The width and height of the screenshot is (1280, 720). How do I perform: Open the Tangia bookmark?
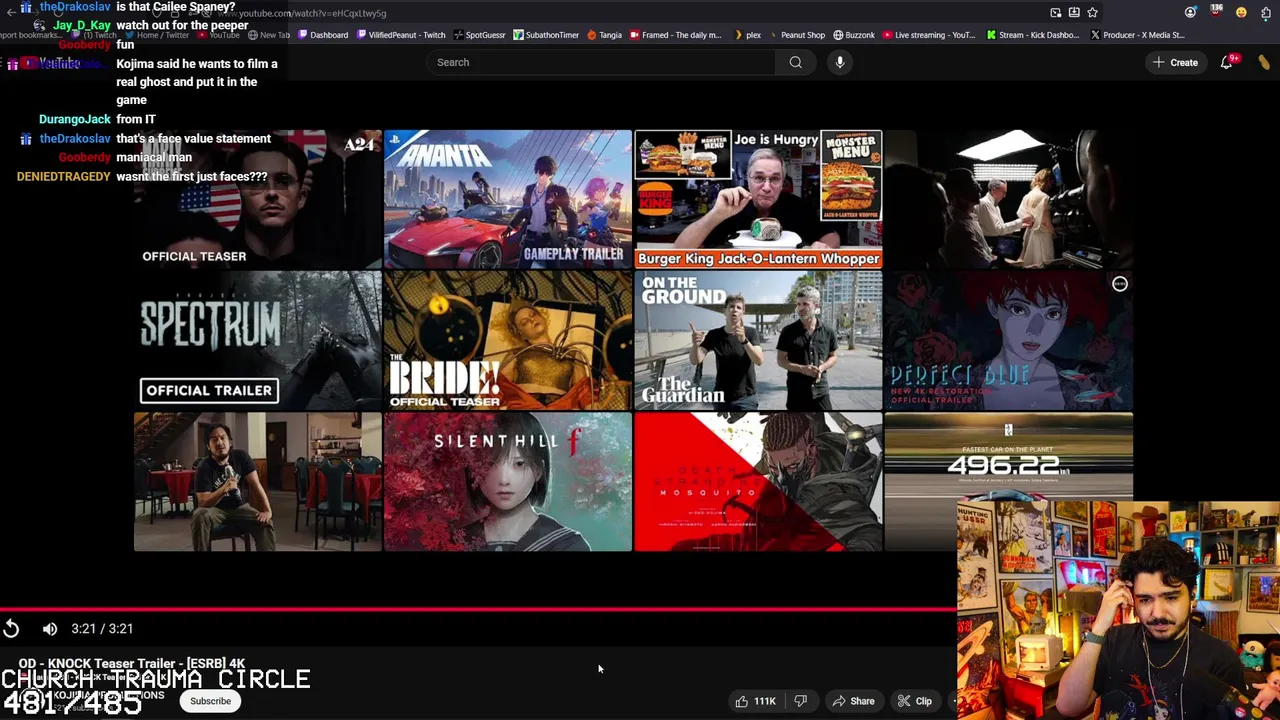[x=604, y=35]
